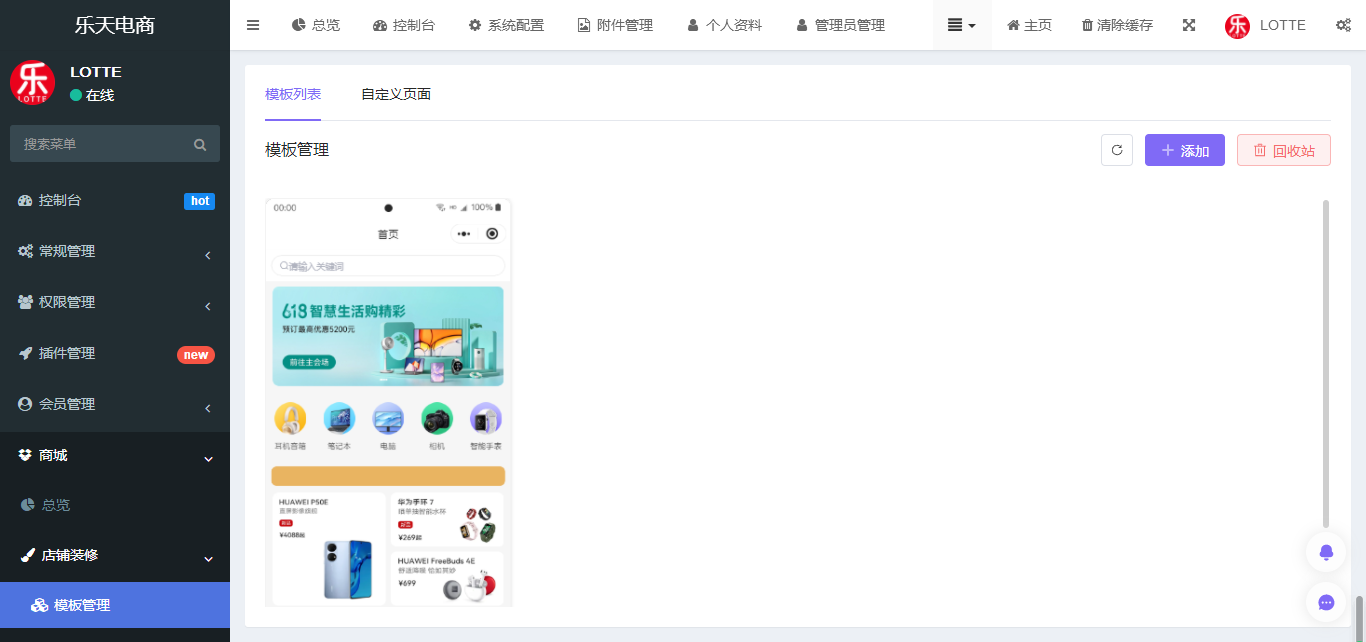Select the 模板列表 tab
Screen dimensions: 1366x642
pyautogui.click(x=293, y=94)
